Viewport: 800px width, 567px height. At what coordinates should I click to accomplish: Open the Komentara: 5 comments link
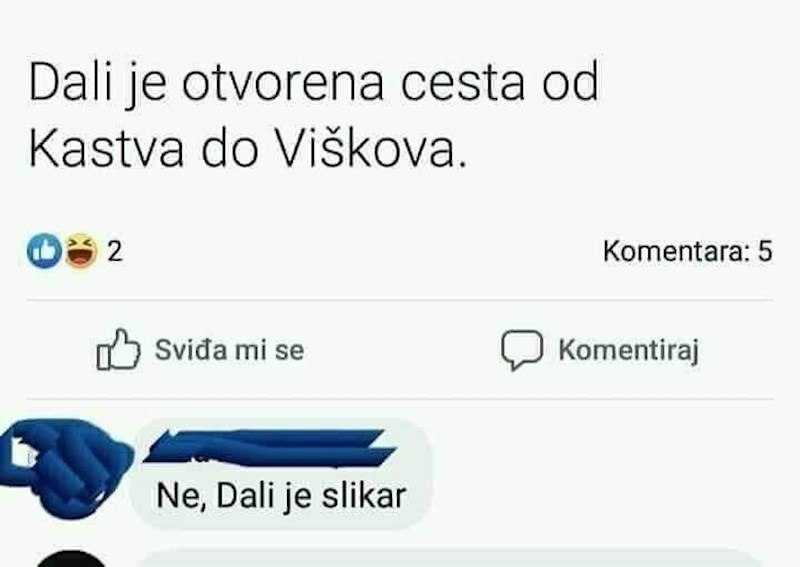click(x=687, y=251)
